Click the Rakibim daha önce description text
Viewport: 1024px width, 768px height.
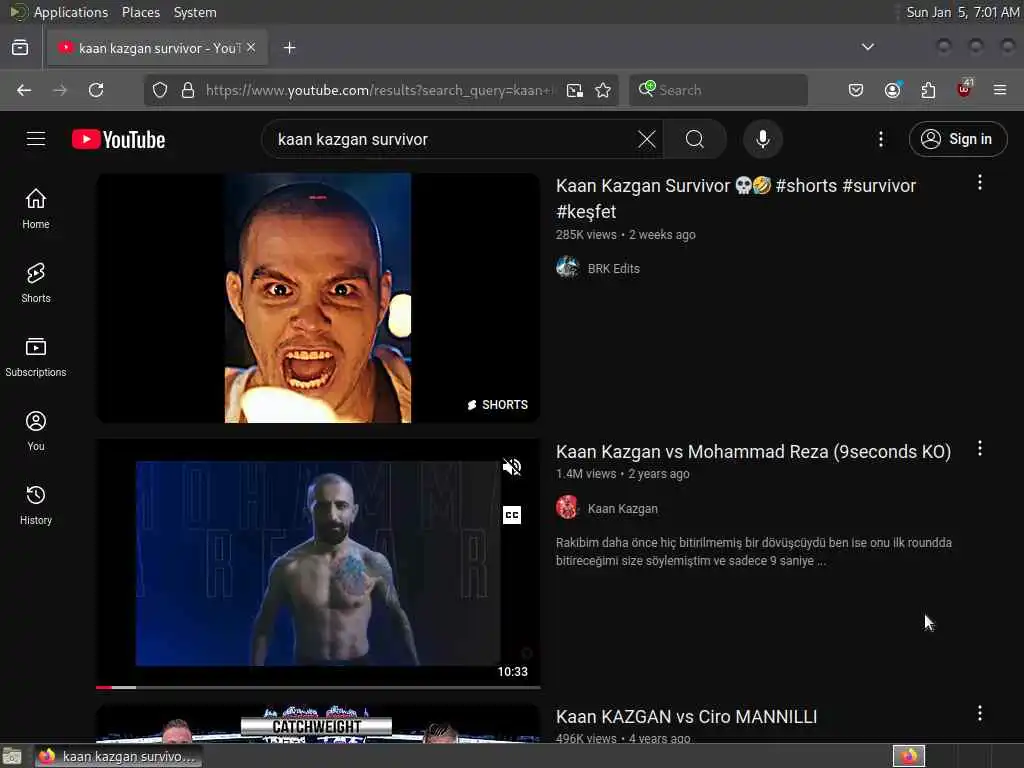(754, 552)
